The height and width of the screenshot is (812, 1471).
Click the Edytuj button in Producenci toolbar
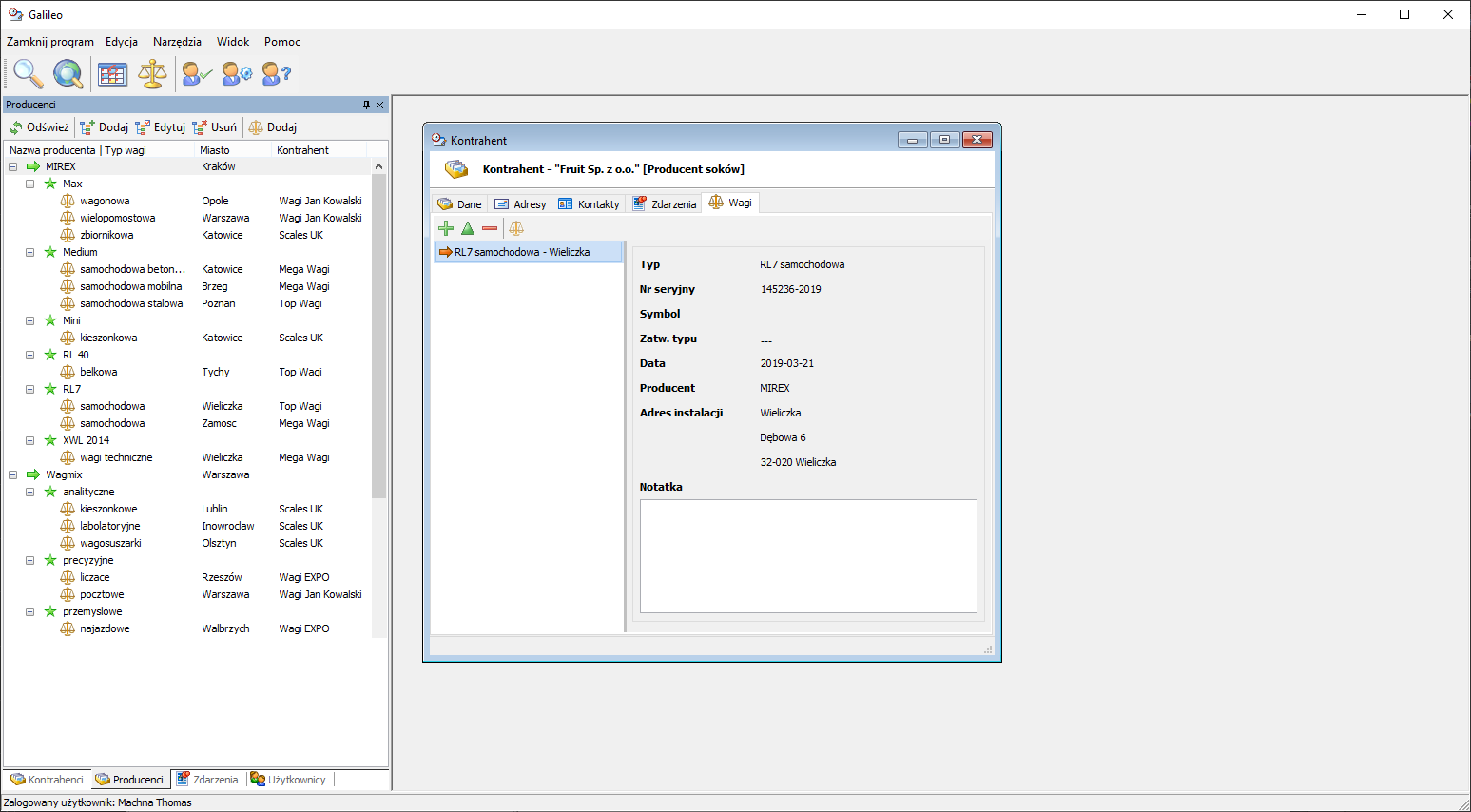pyautogui.click(x=161, y=127)
